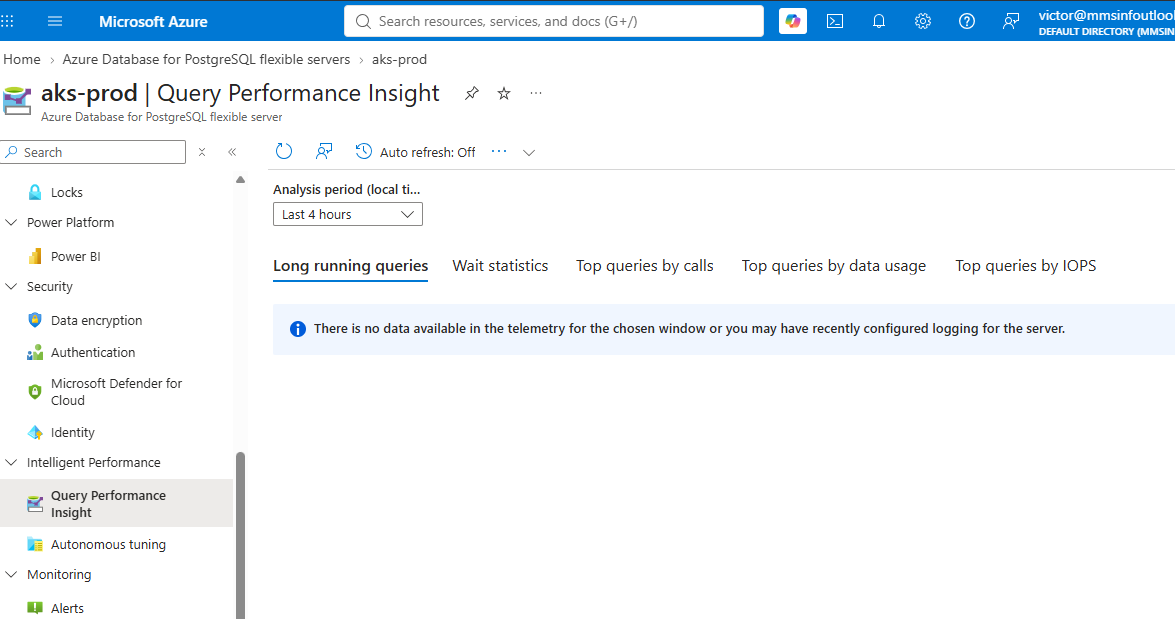Collapse the left navigation menu
The width and height of the screenshot is (1175, 619).
click(x=232, y=152)
